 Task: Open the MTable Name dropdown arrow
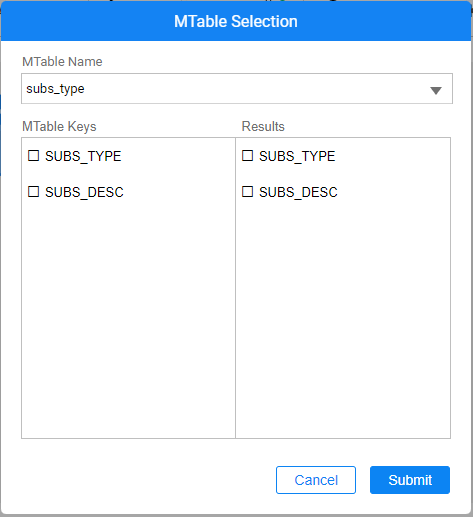[x=436, y=90]
